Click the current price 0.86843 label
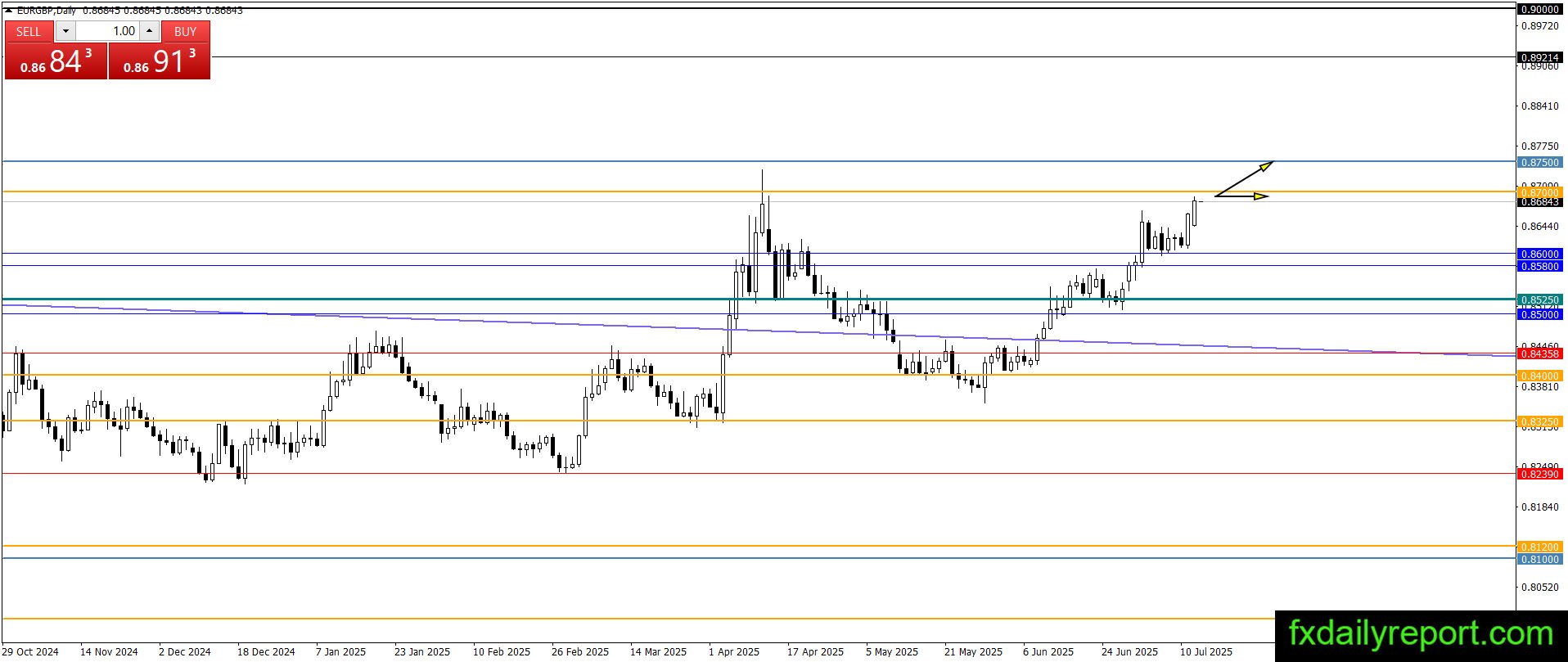This screenshot has height=662, width=1568. tap(1539, 202)
